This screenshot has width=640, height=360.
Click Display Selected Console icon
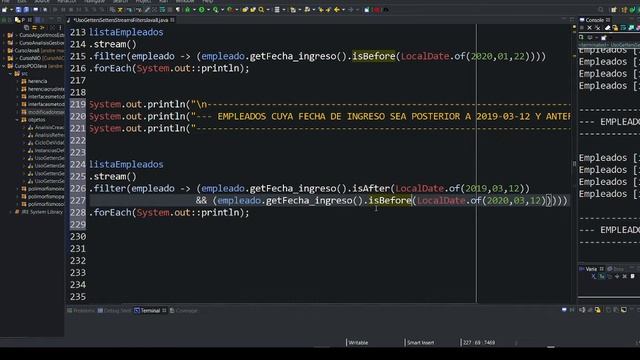pos(590,38)
